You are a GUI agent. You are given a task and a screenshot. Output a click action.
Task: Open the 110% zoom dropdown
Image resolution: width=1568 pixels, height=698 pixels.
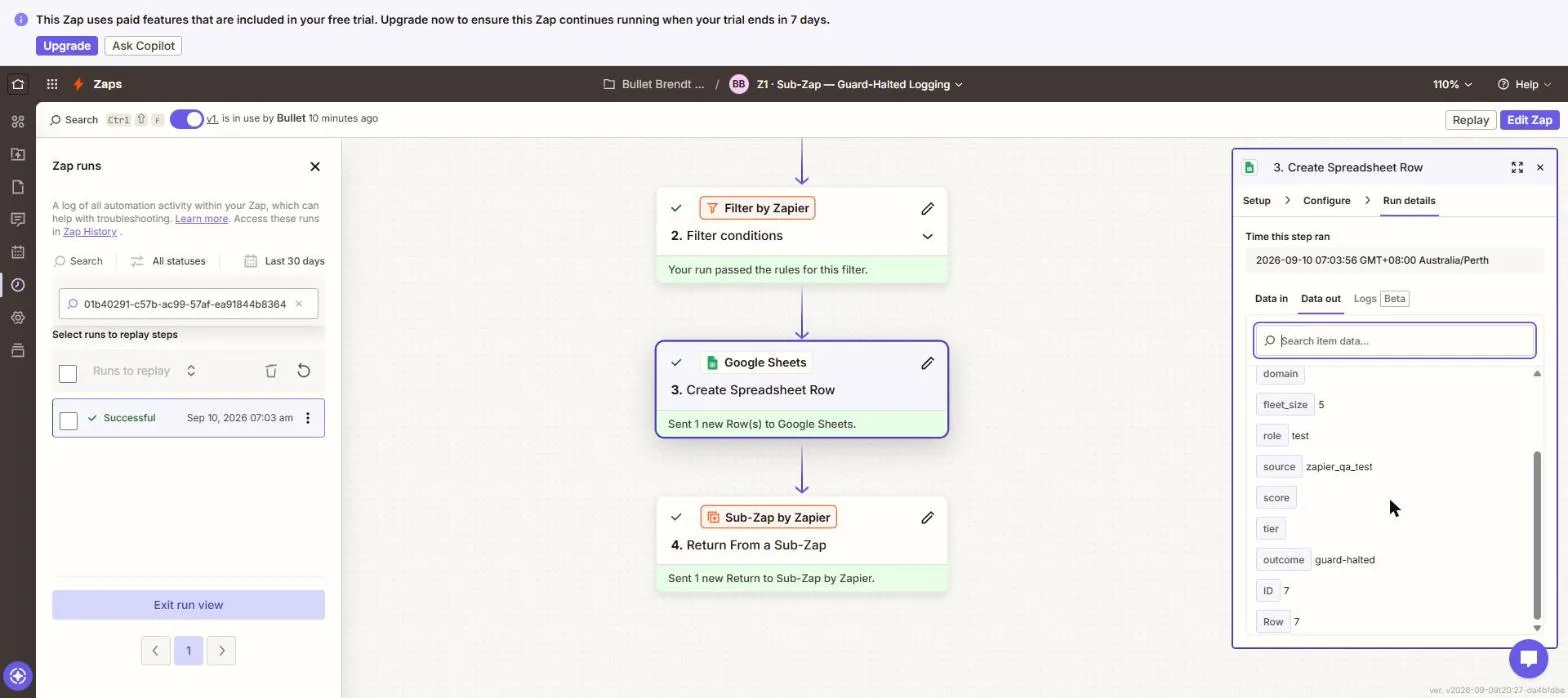click(1453, 84)
